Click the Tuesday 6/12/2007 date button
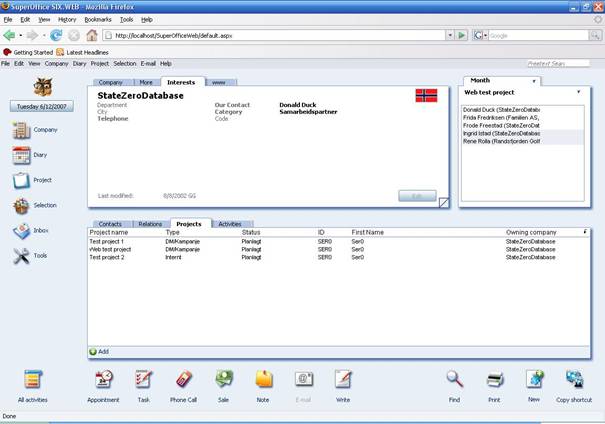Image resolution: width=605 pixels, height=424 pixels. point(42,106)
